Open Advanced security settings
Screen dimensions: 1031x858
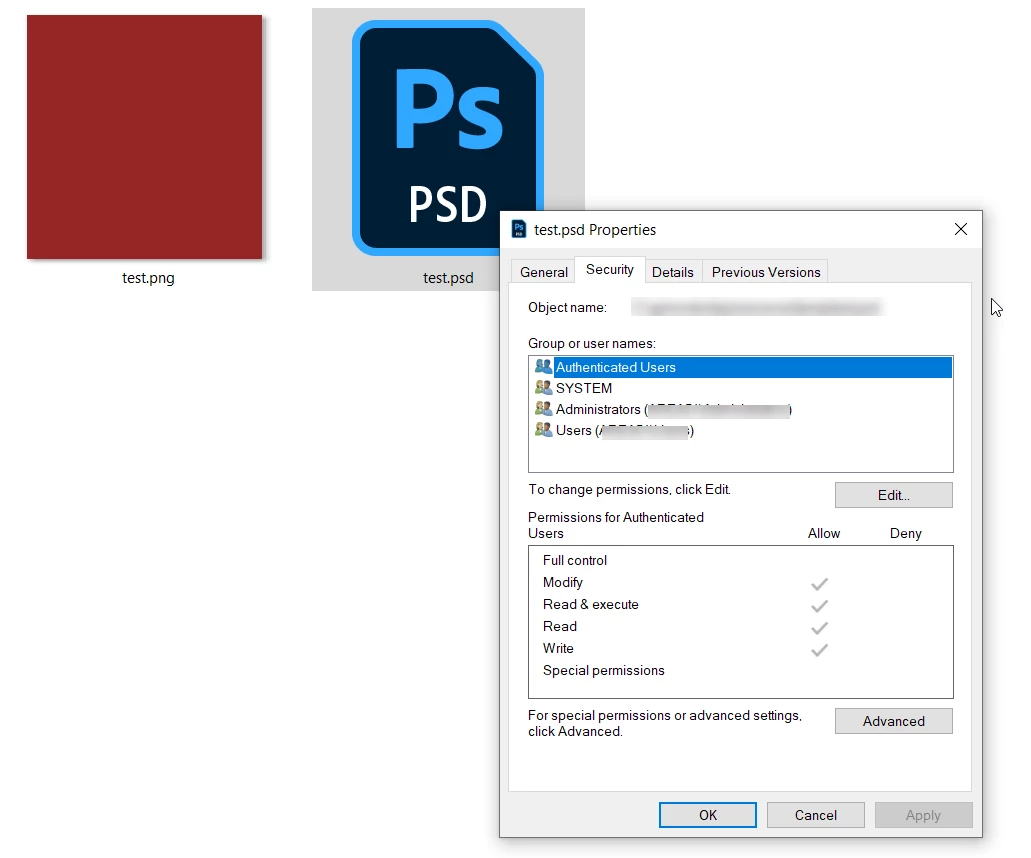(894, 721)
